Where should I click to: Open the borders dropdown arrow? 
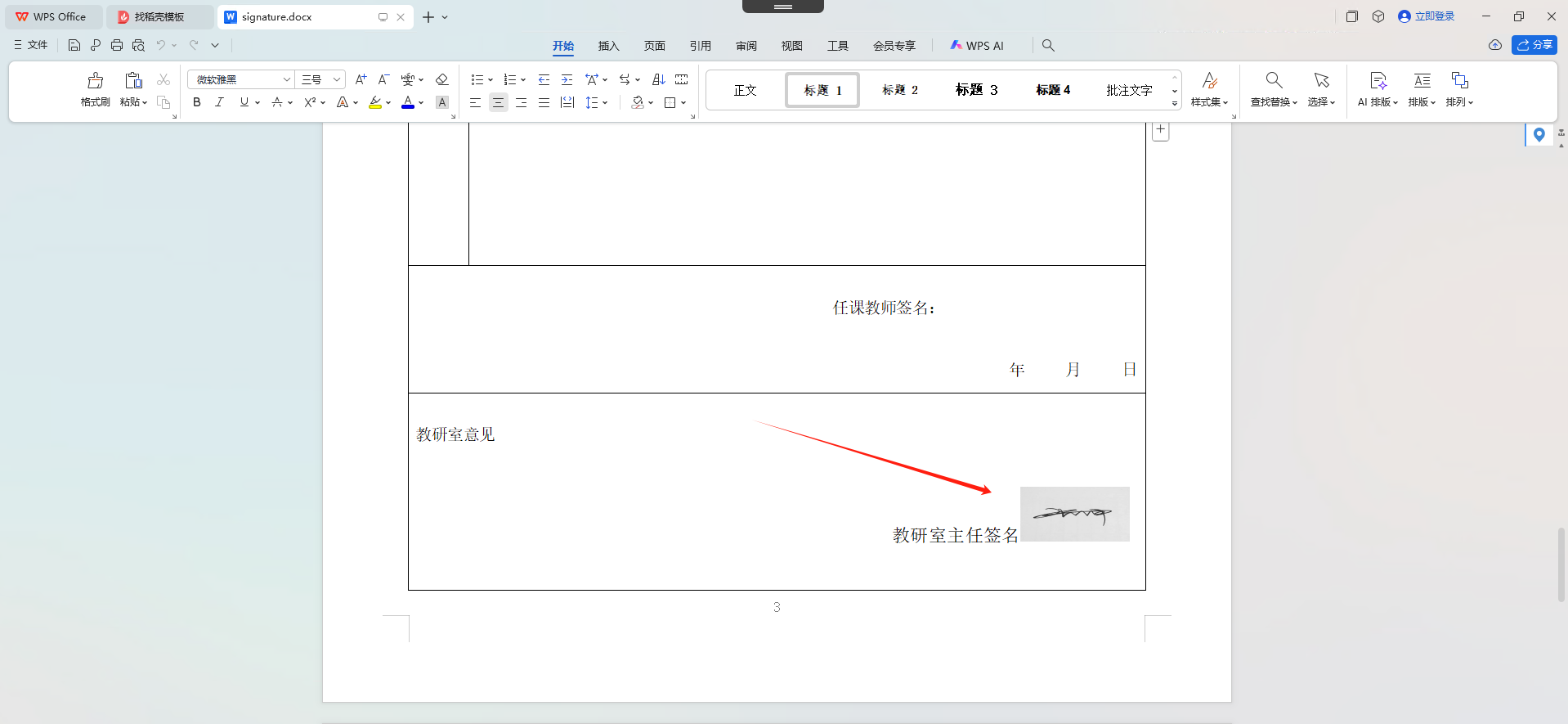coord(683,102)
